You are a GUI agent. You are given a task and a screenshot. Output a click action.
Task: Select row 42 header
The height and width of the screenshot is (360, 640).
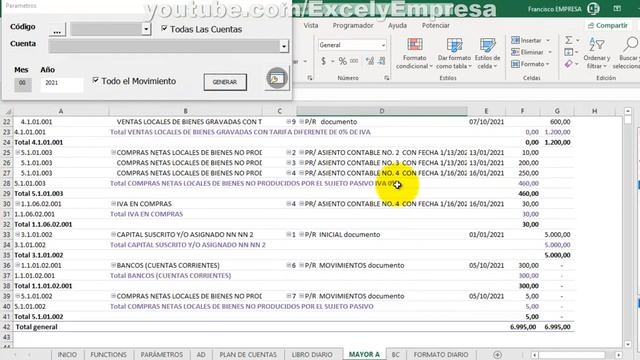(x=7, y=327)
